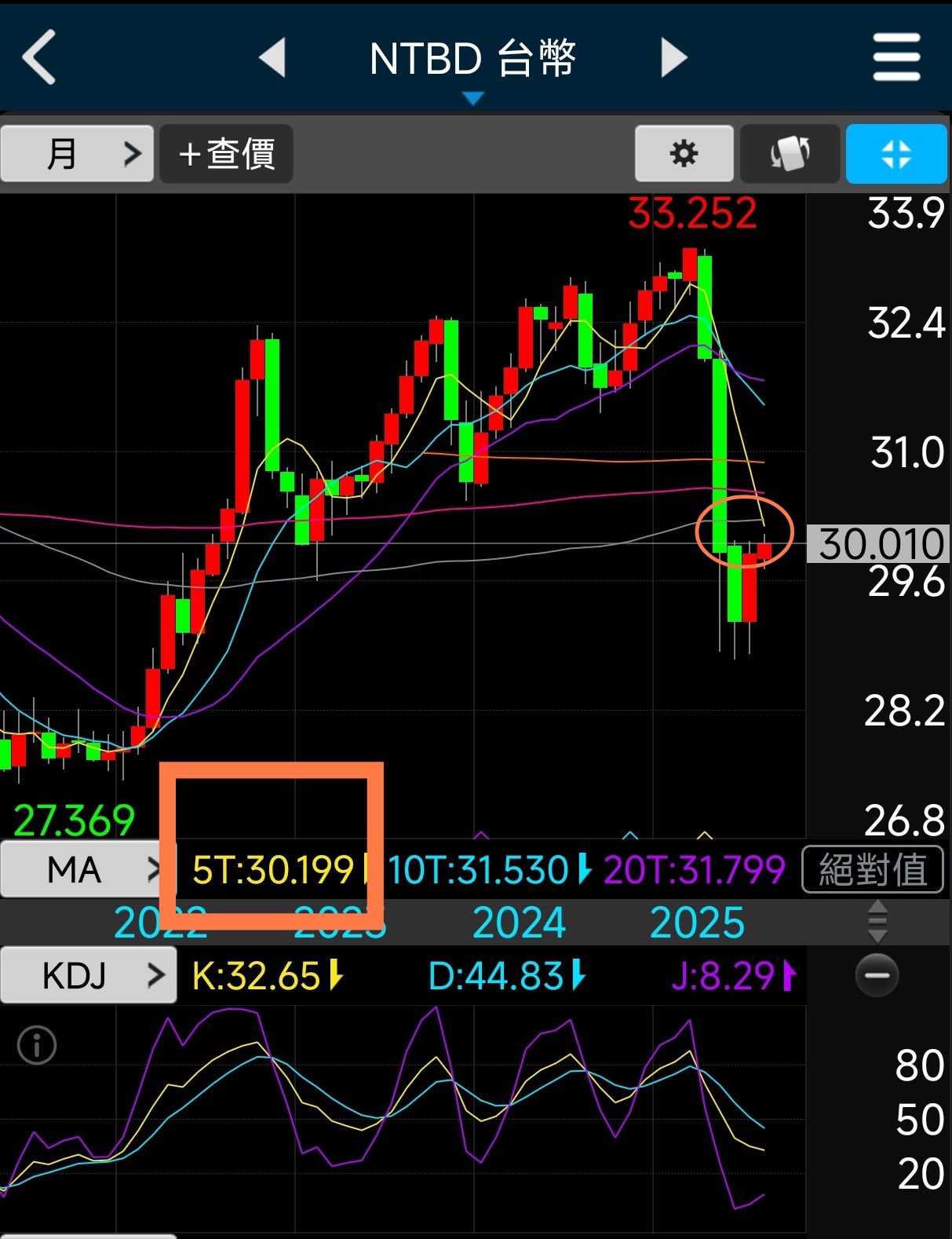Tap the 30.010 current price label
This screenshot has width=952, height=1239.
(878, 543)
